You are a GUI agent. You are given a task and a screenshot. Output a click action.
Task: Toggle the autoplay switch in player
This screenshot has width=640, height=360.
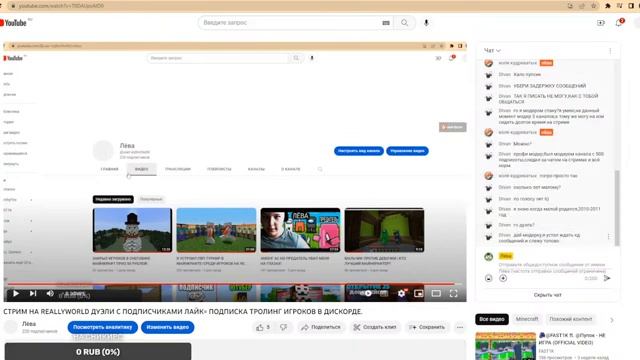click(x=367, y=293)
